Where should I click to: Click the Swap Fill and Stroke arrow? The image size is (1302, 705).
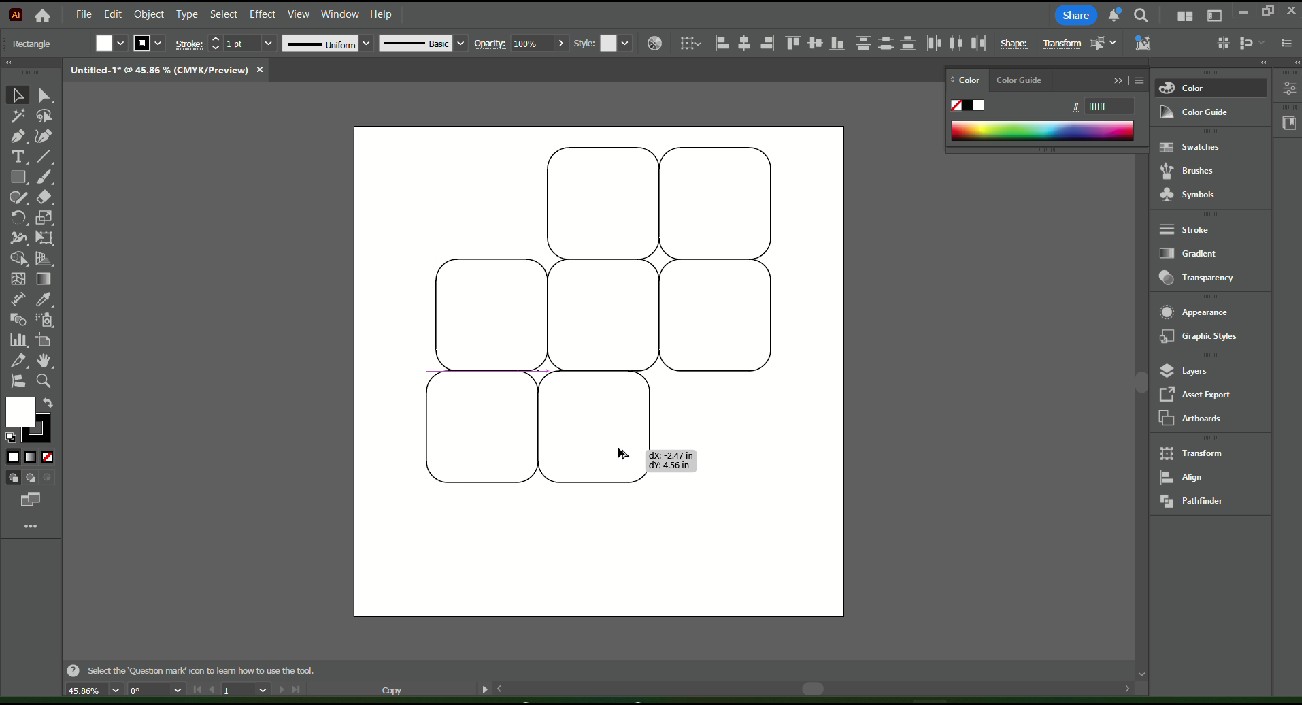click(x=47, y=403)
